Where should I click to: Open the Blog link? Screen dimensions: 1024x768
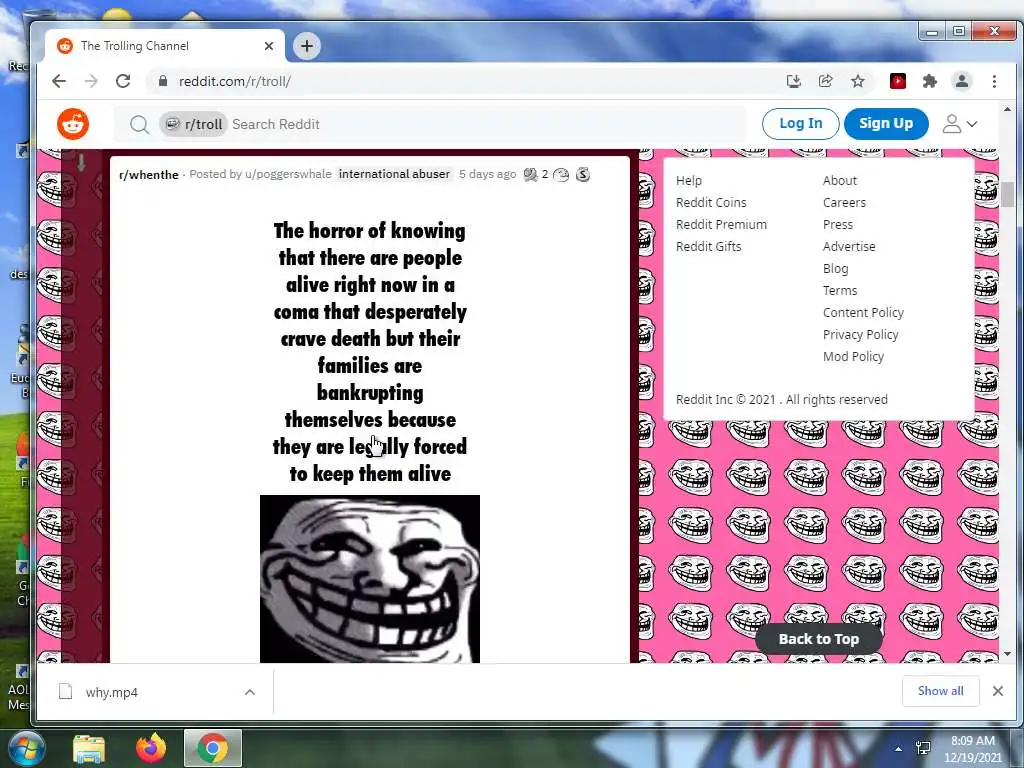tap(835, 268)
